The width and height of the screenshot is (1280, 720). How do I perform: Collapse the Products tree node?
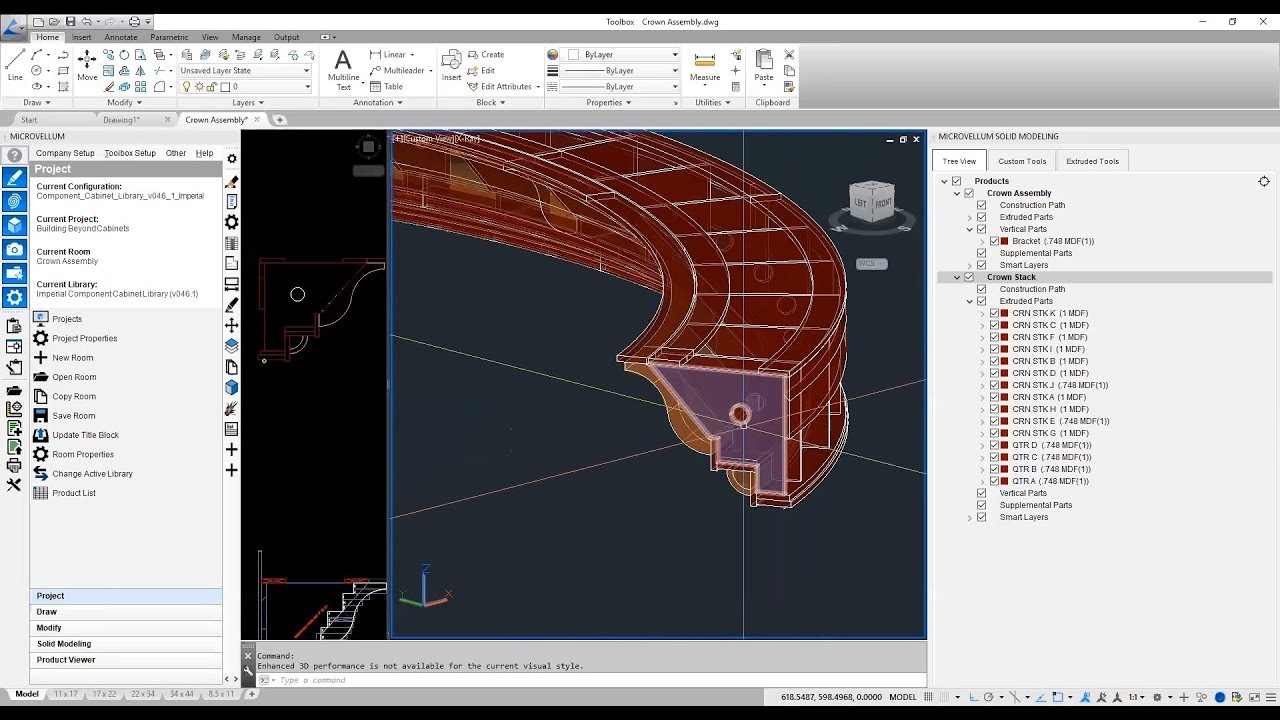(944, 181)
